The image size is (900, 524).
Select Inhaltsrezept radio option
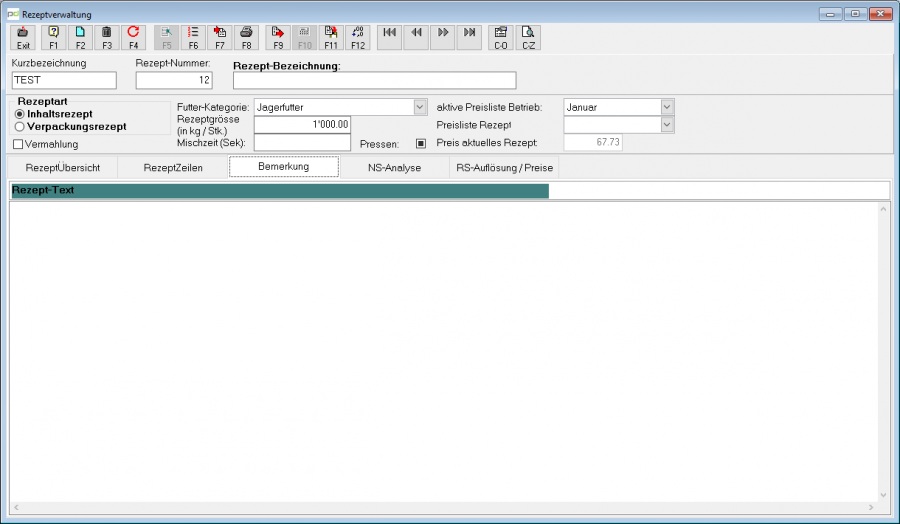[x=20, y=114]
